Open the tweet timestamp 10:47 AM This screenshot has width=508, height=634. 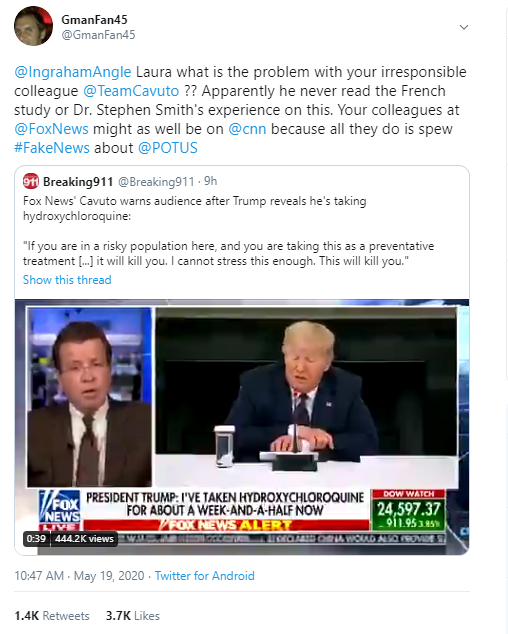point(39,575)
